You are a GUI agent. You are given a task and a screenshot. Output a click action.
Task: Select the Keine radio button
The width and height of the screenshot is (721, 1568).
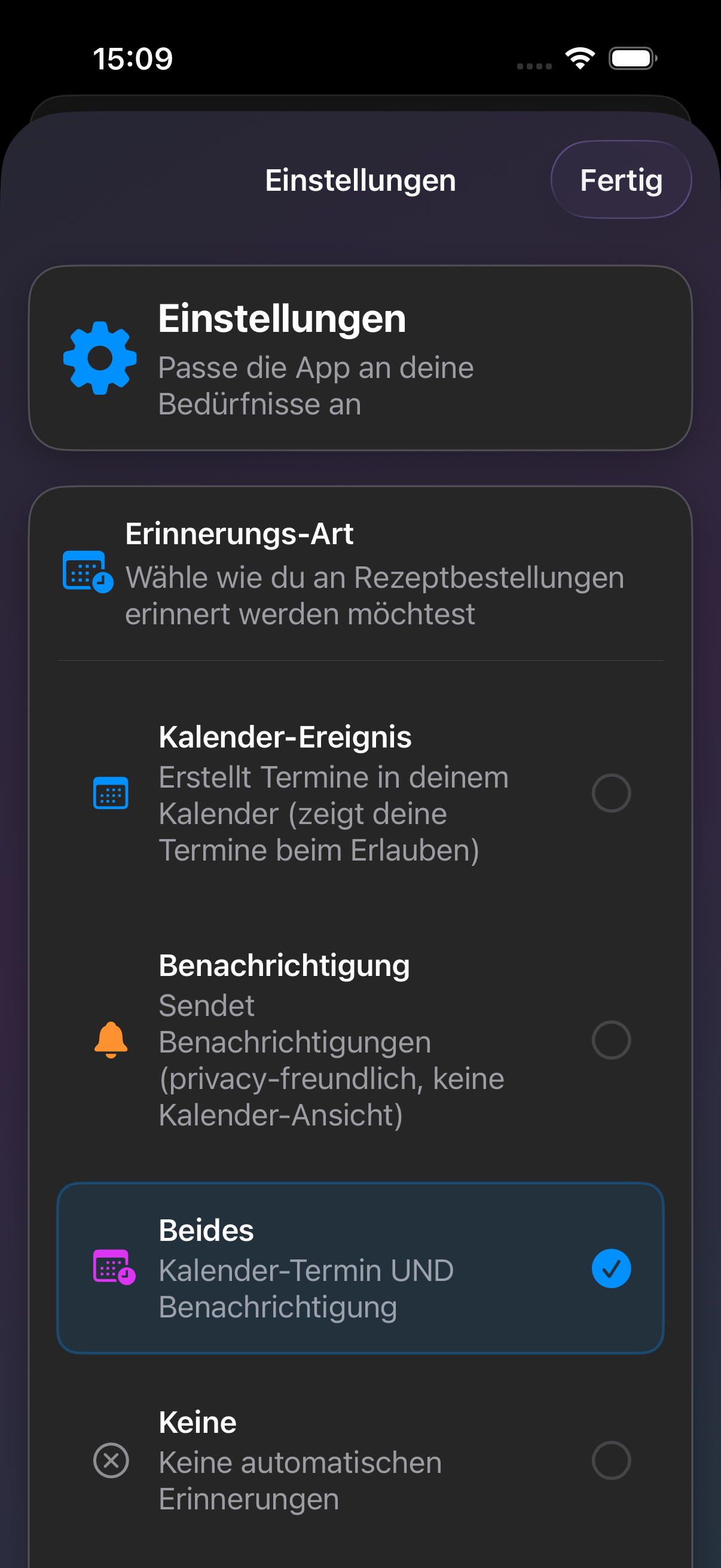tap(612, 1462)
